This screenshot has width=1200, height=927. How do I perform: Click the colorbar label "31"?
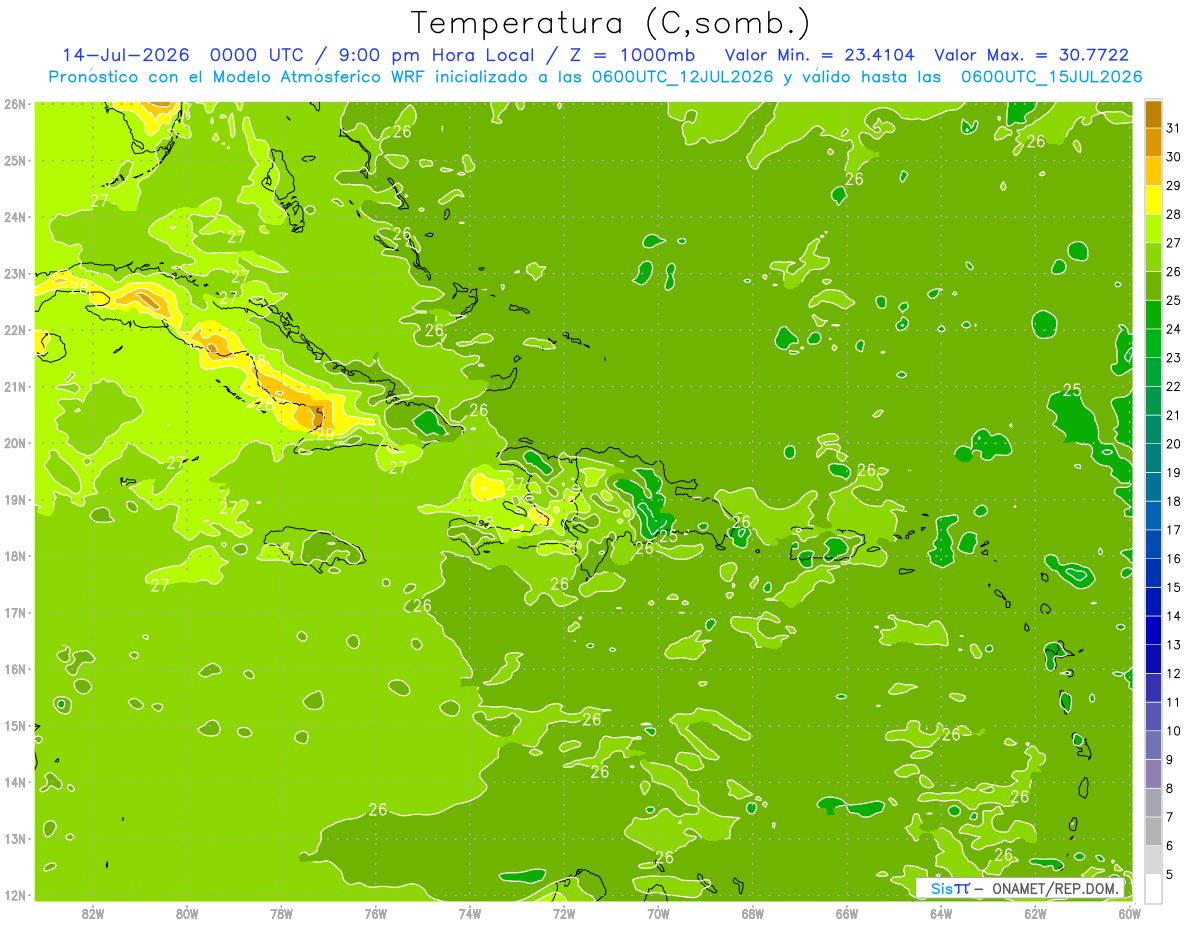[x=1173, y=128]
